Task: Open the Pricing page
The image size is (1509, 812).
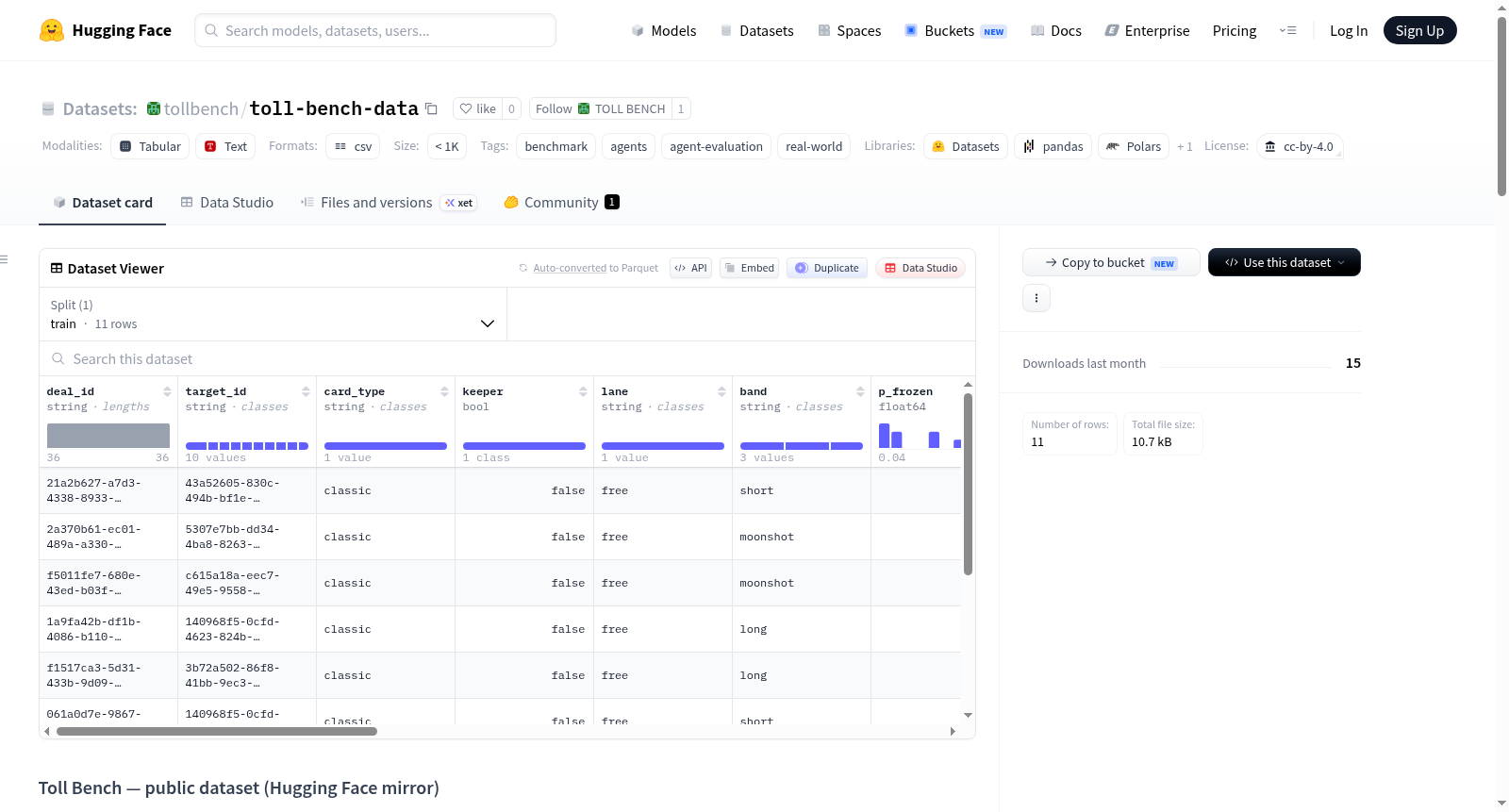Action: tap(1235, 31)
